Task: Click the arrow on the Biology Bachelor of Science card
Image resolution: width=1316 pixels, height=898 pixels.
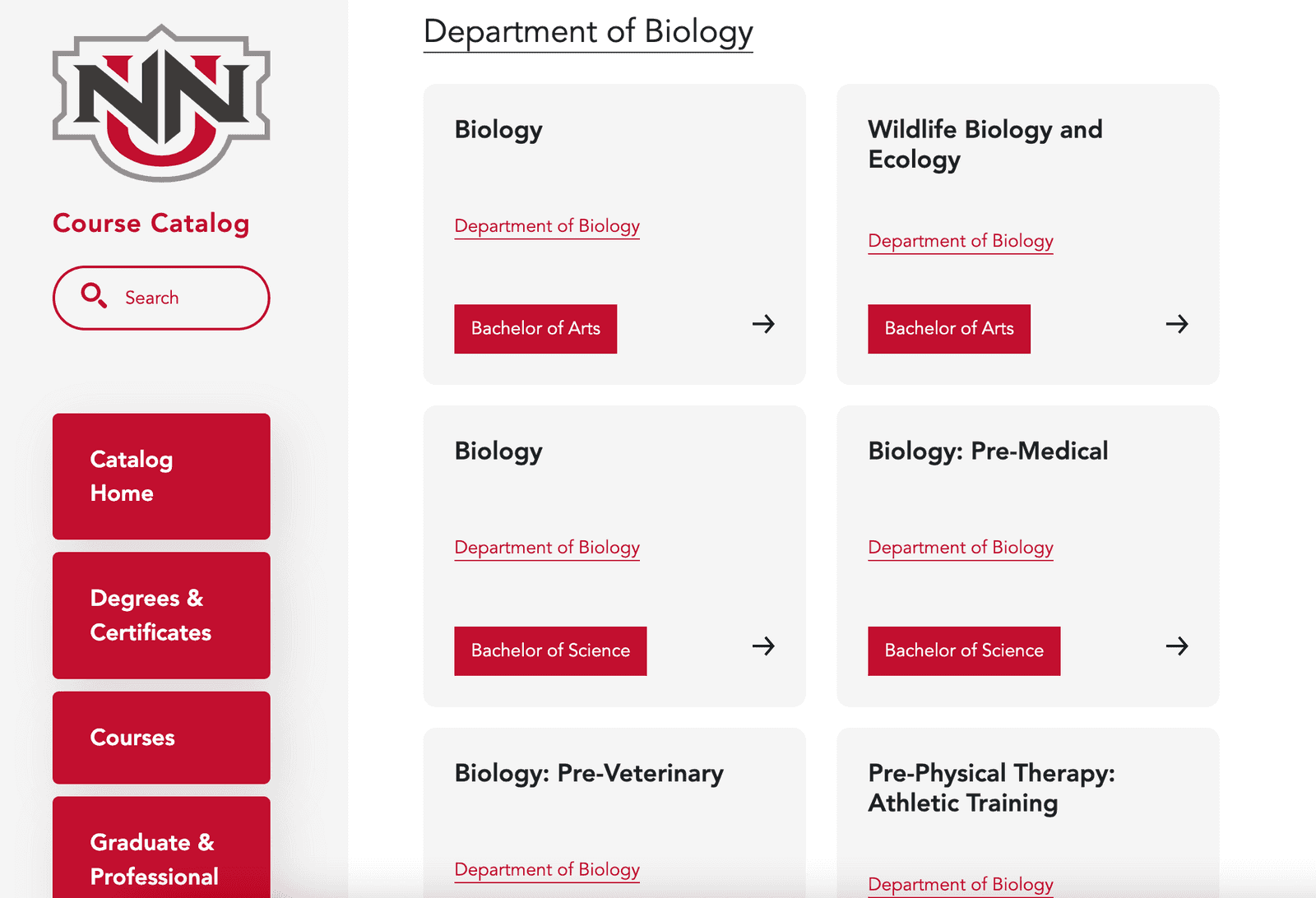Action: point(763,646)
